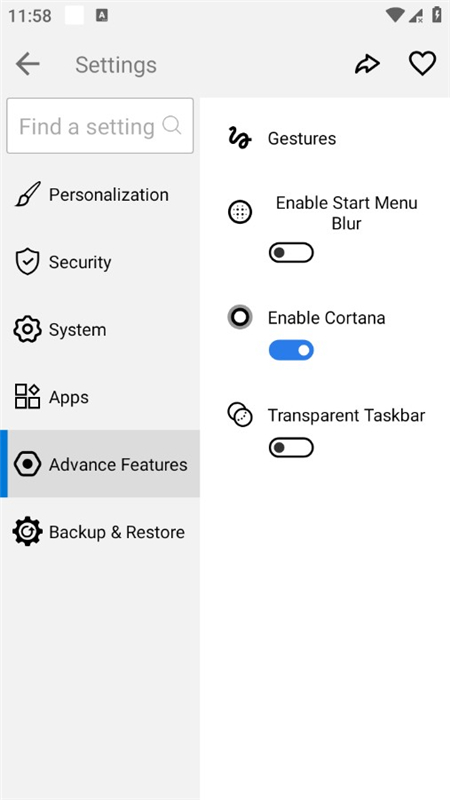This screenshot has height=800, width=450.
Task: Select the Backup & Restore label
Action: [117, 532]
